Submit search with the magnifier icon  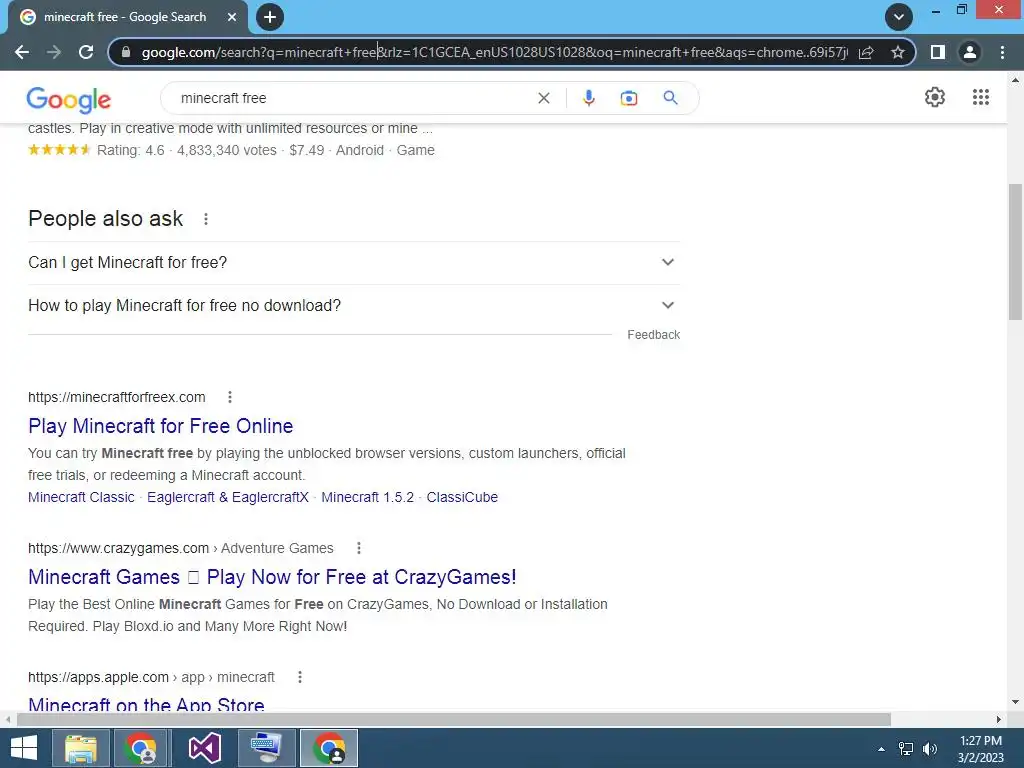coord(670,98)
